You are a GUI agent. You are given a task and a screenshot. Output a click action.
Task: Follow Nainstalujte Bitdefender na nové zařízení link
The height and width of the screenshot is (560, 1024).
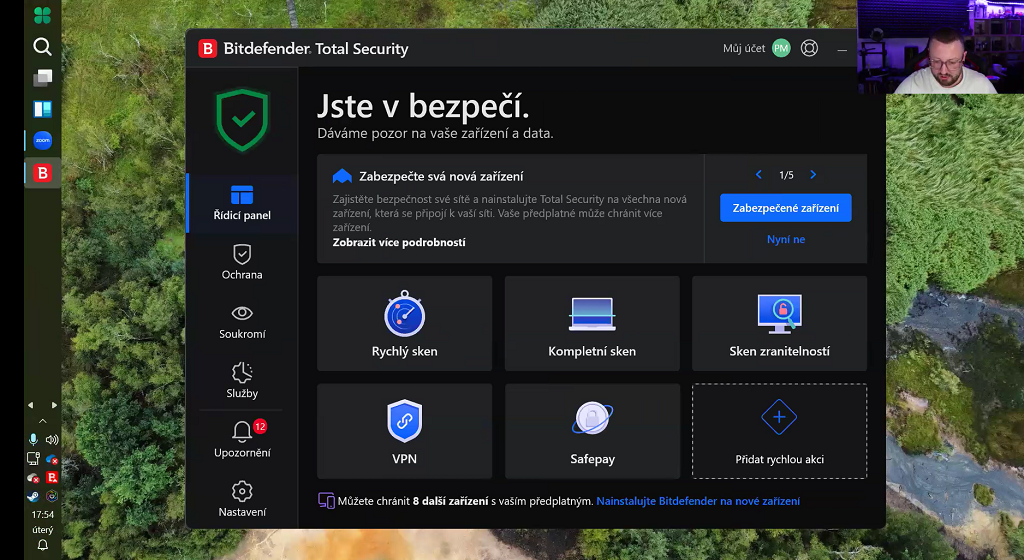pyautogui.click(x=698, y=501)
